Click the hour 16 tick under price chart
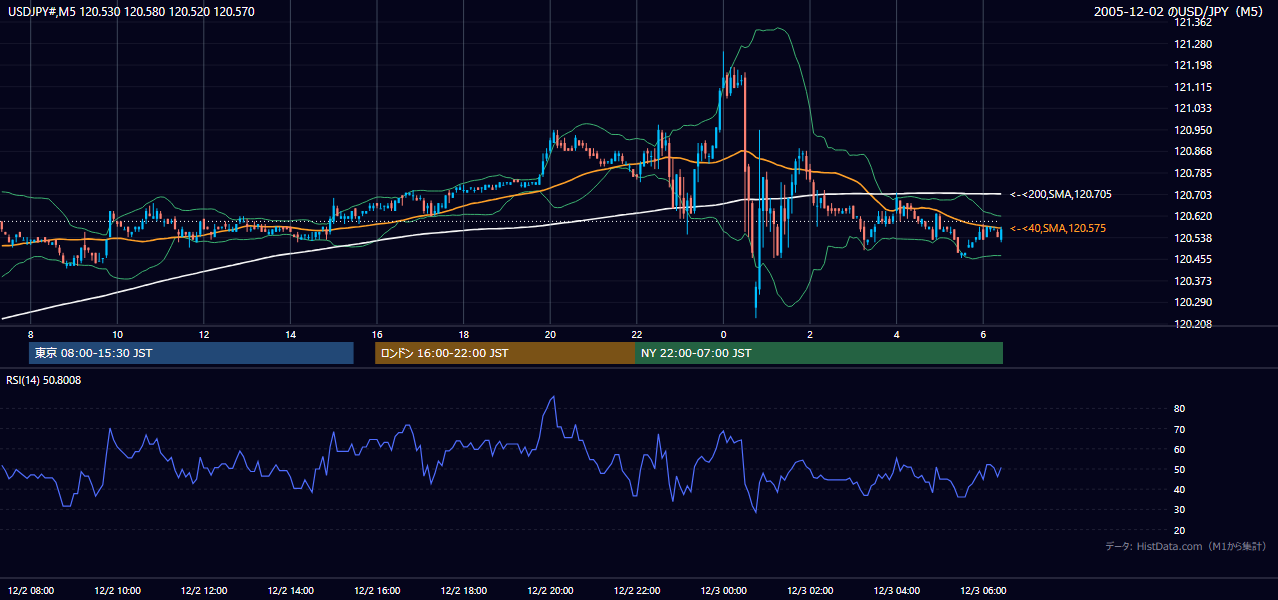This screenshot has height=600, width=1278. [377, 335]
